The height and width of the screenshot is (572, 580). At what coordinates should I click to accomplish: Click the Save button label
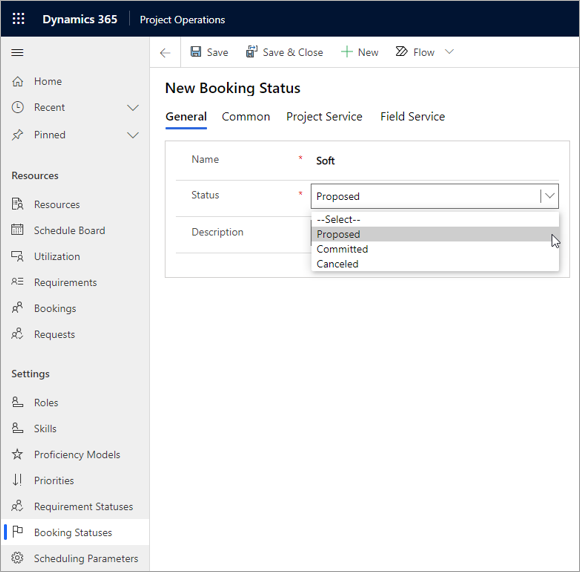(218, 53)
